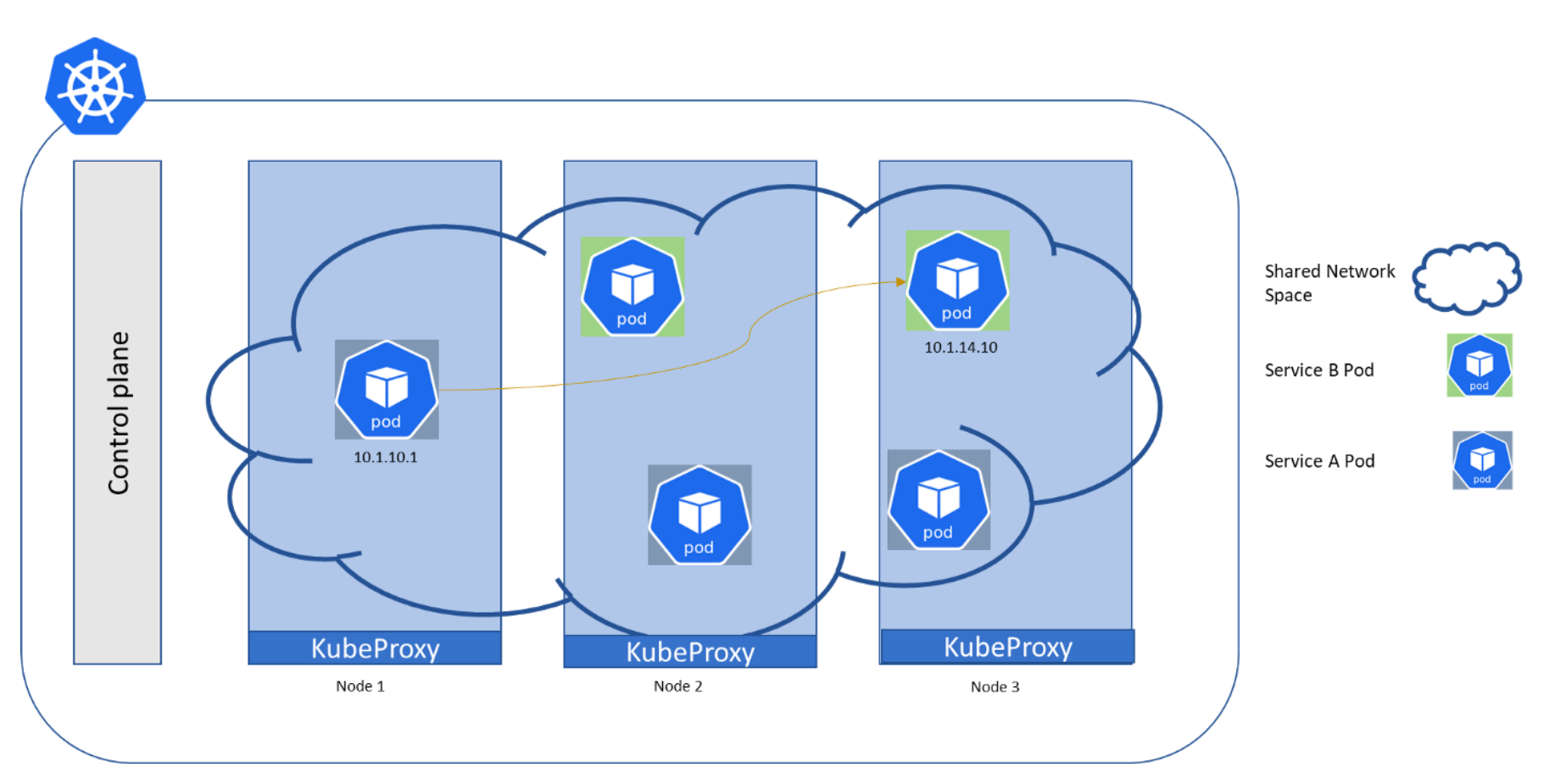Viewport: 1544px width, 784px height.
Task: Click the Node 2 label
Action: [678, 687]
